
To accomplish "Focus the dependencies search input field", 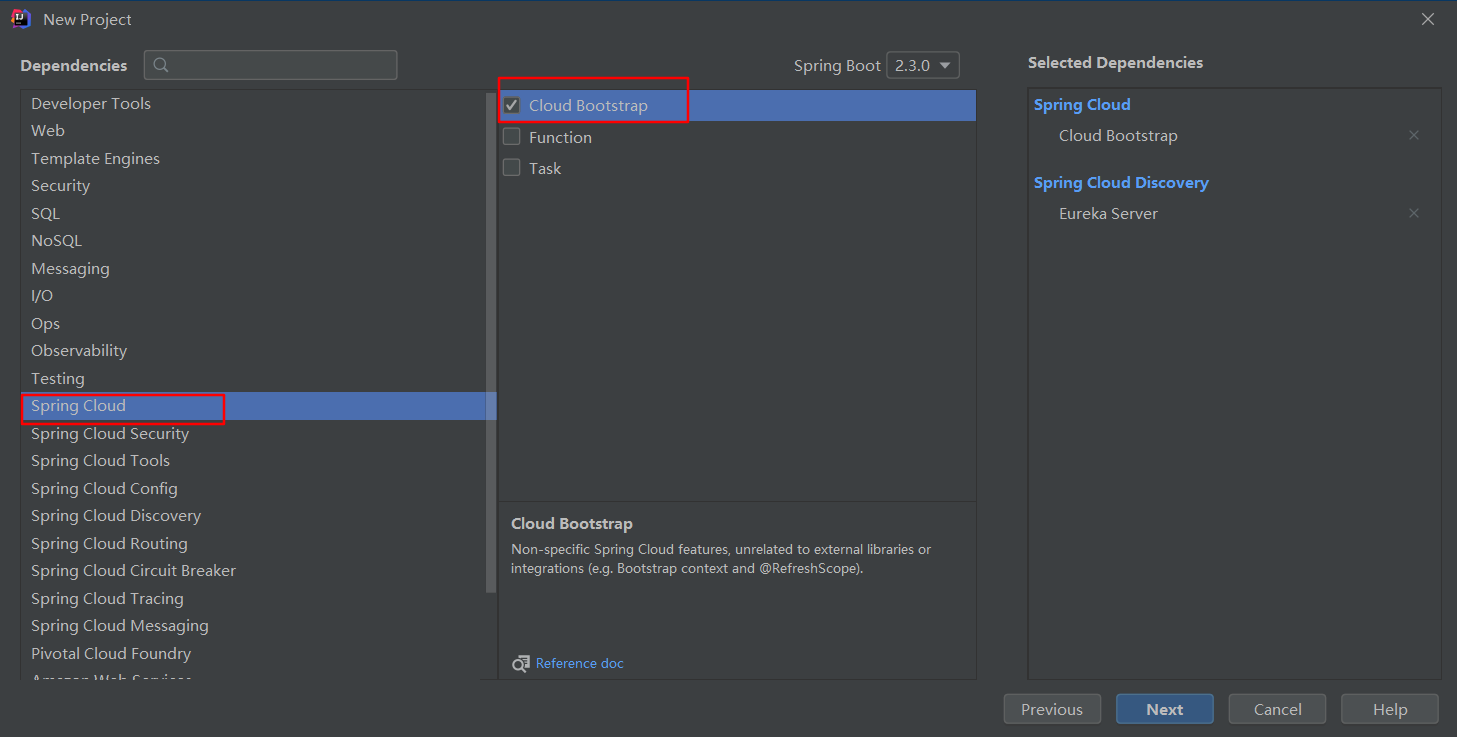I will (x=271, y=65).
